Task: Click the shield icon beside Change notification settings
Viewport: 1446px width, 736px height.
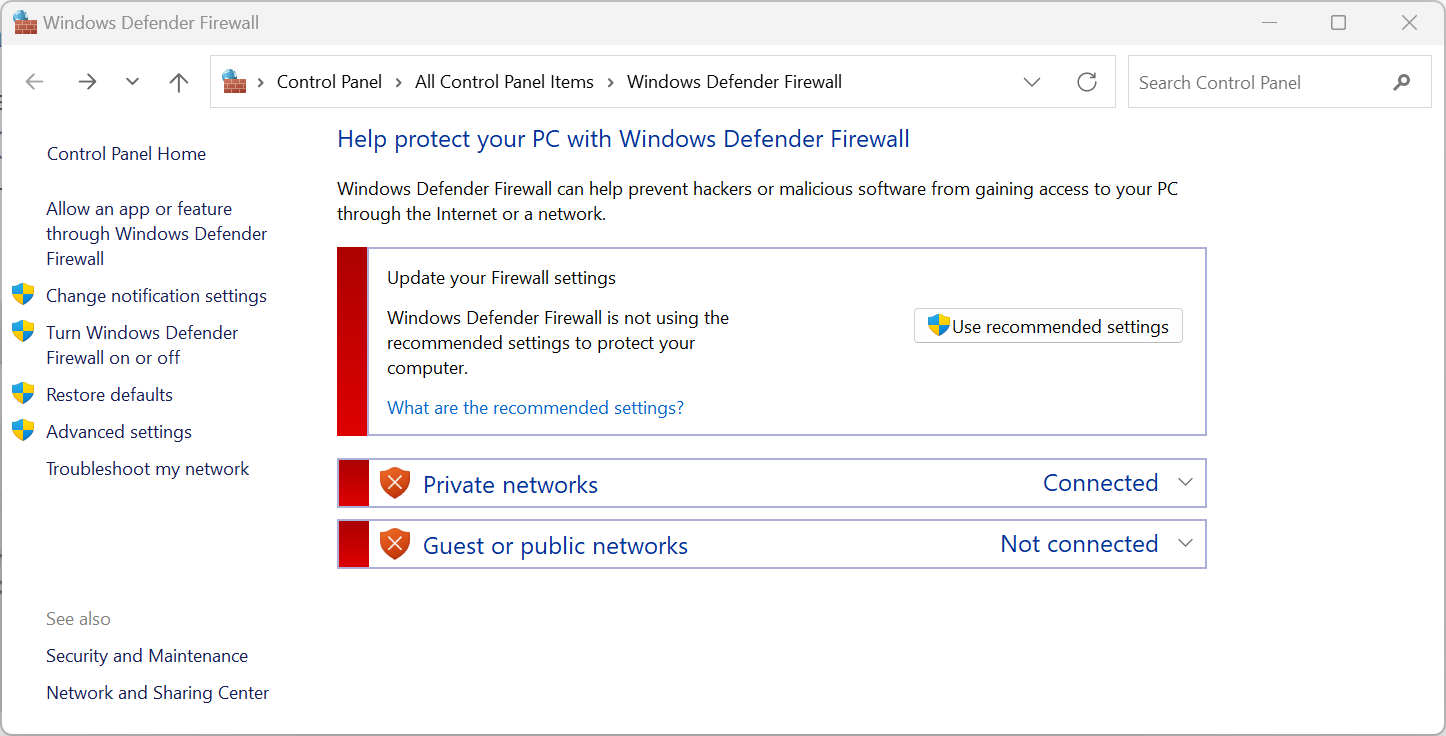Action: pos(22,295)
